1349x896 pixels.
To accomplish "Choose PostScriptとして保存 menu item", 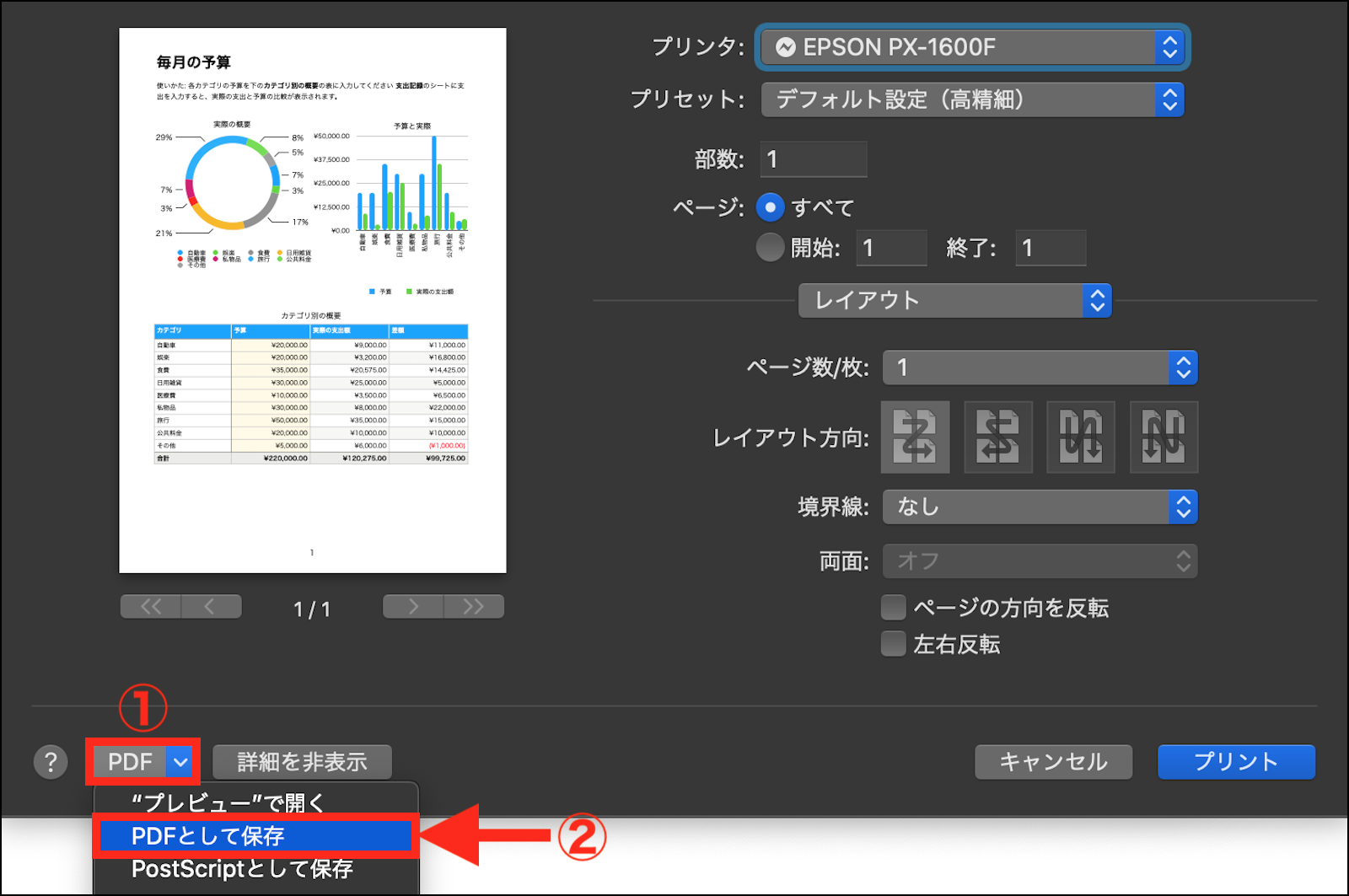I will 243,869.
